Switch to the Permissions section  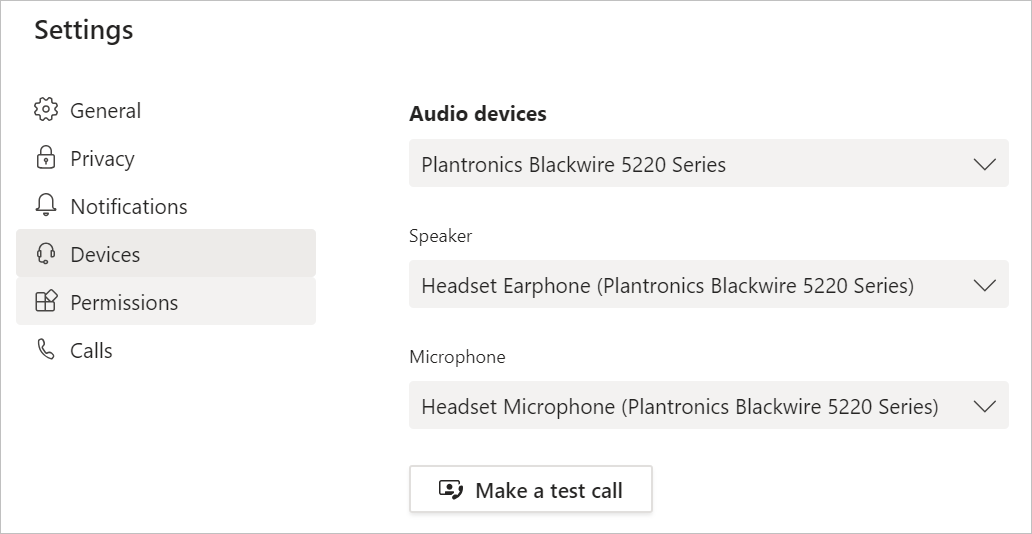point(166,302)
